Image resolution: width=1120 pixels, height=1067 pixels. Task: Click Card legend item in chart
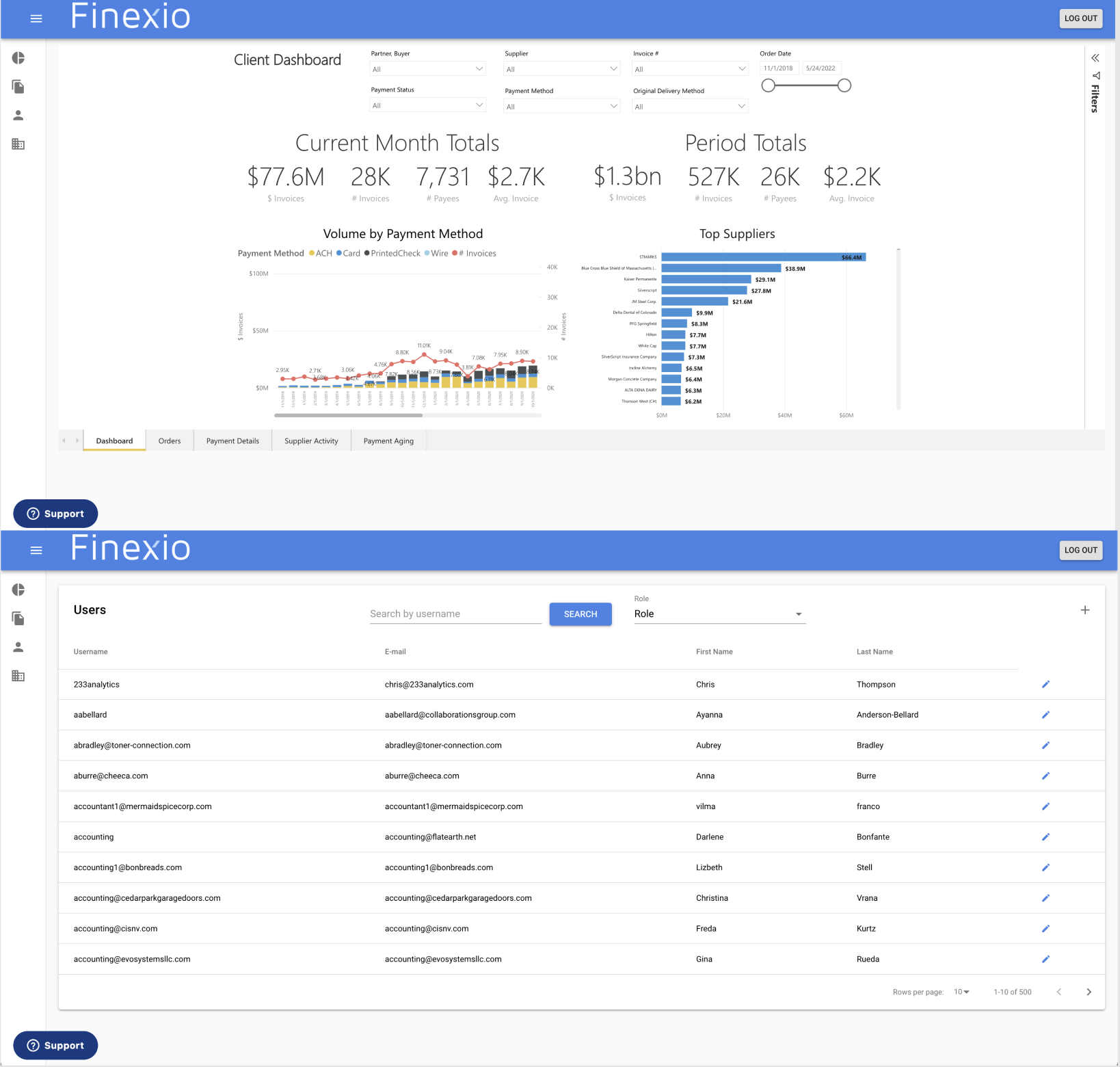coord(348,253)
